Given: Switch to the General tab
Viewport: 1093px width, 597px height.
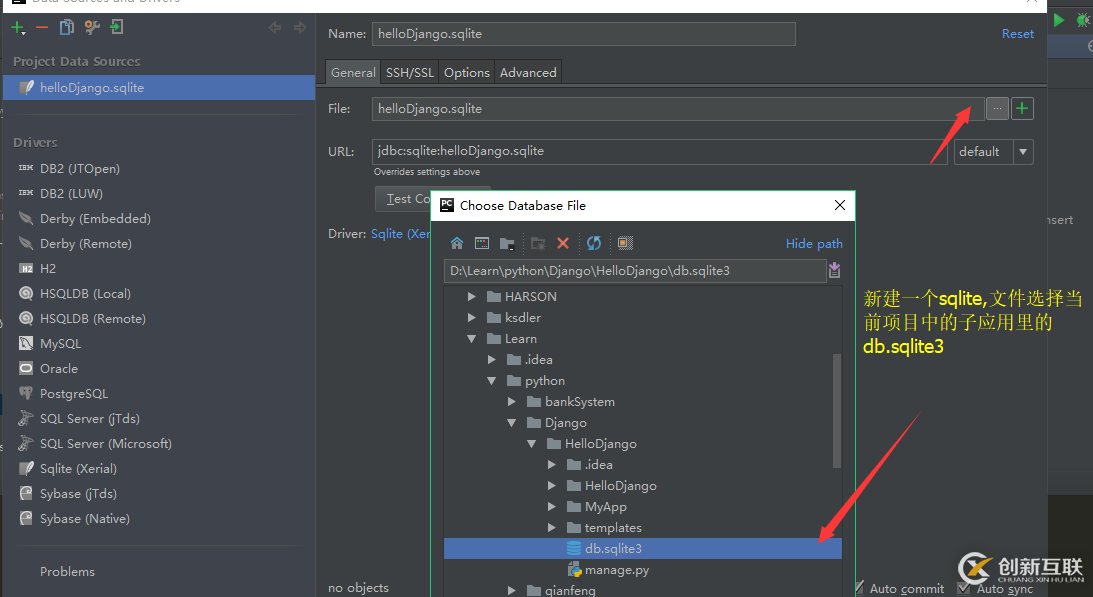Looking at the screenshot, I should pos(353,73).
